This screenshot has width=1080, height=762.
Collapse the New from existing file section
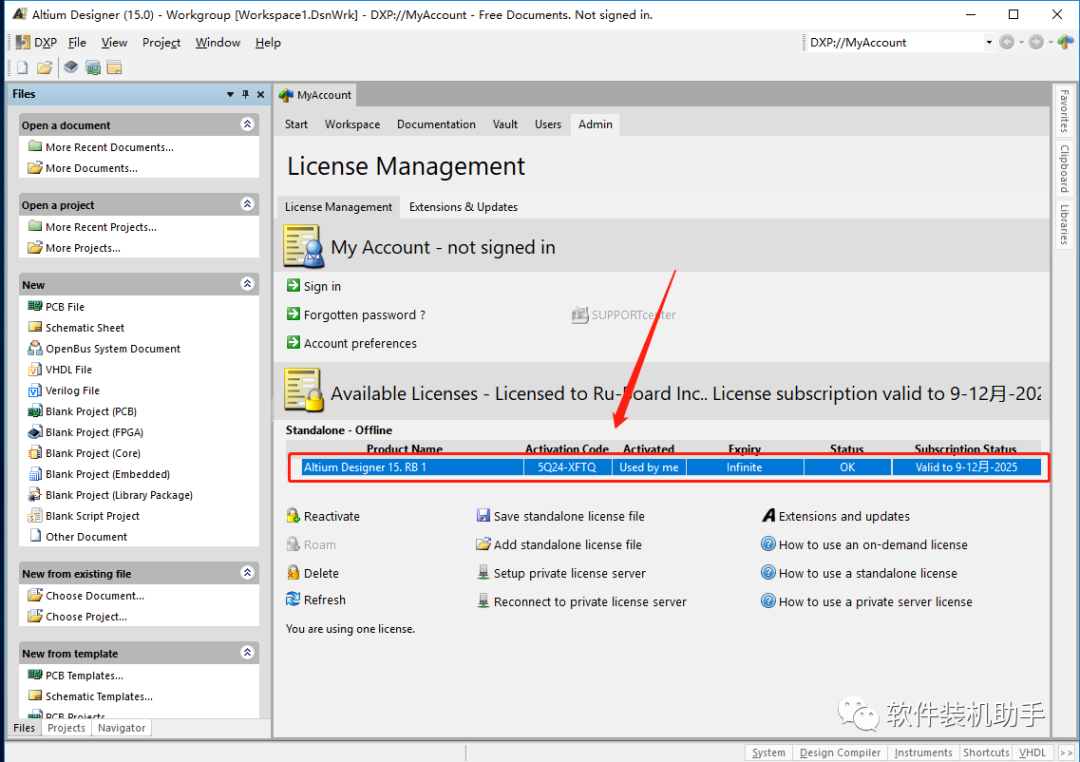tap(247, 573)
